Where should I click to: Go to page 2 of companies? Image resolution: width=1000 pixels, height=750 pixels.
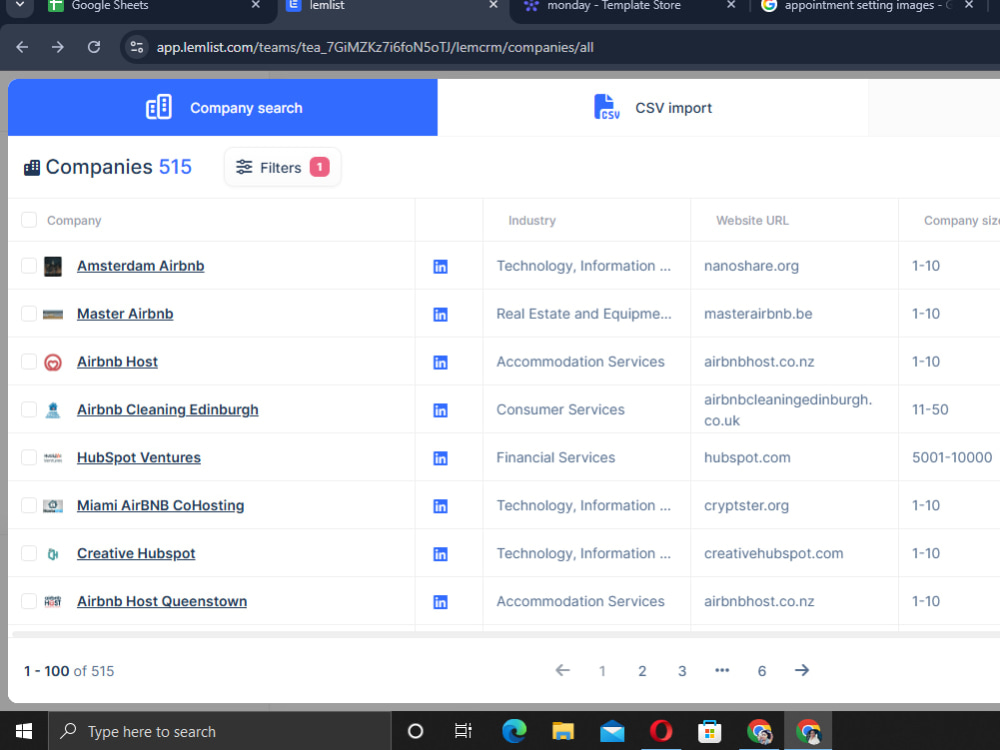(x=642, y=671)
